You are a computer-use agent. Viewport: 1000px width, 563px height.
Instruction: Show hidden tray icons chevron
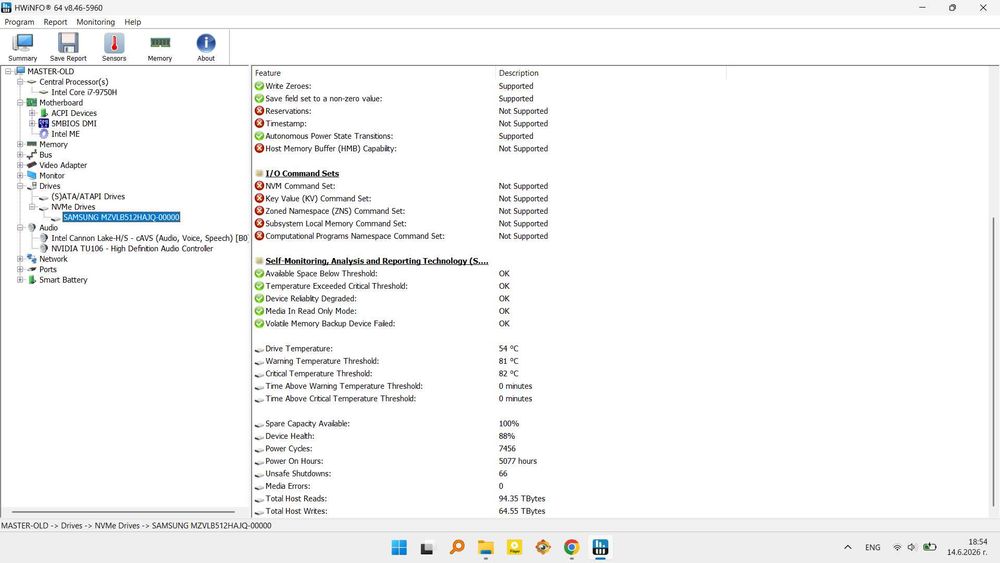pyautogui.click(x=848, y=547)
